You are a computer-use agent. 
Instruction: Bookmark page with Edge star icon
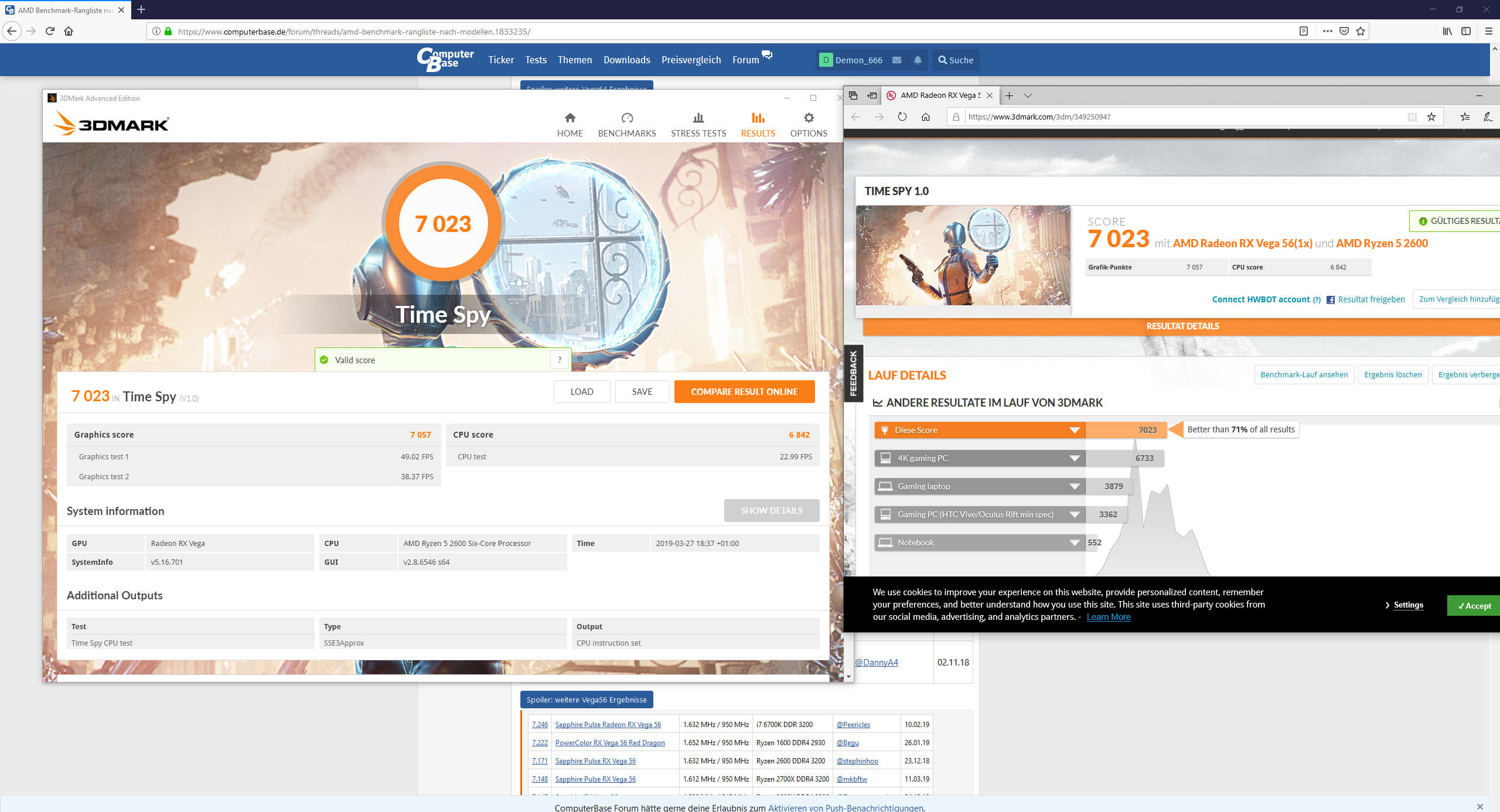point(1431,117)
